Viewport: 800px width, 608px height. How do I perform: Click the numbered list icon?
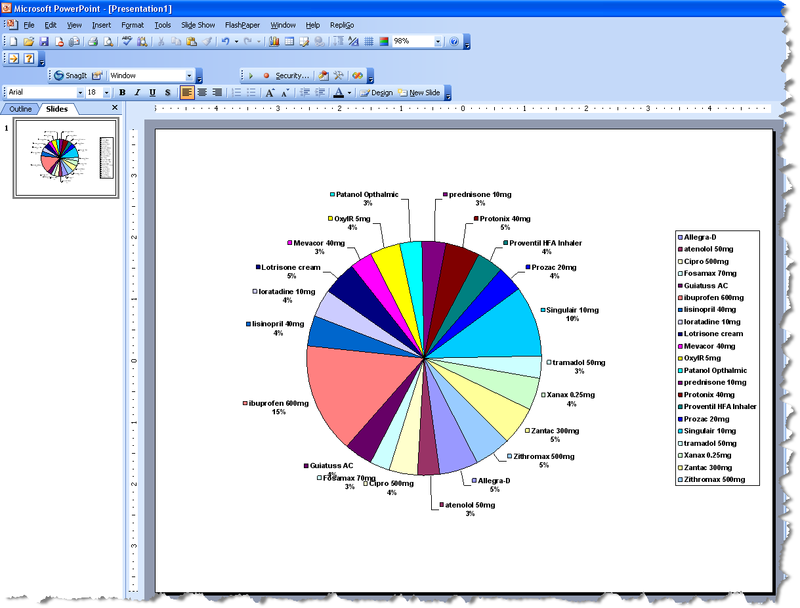236,92
